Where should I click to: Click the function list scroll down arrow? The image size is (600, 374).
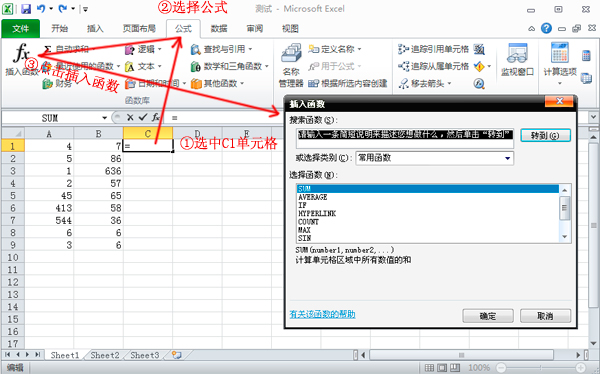pyautogui.click(x=565, y=237)
